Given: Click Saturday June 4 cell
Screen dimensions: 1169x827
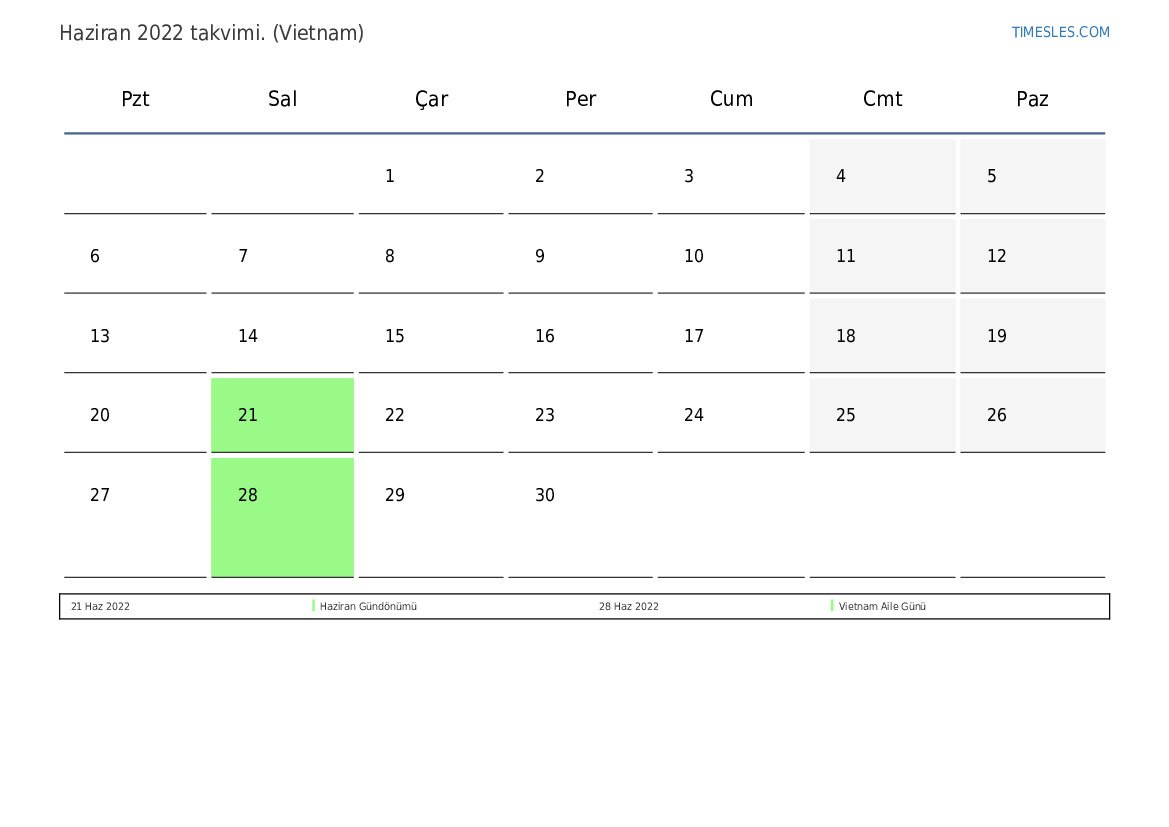Looking at the screenshot, I should coord(882,176).
